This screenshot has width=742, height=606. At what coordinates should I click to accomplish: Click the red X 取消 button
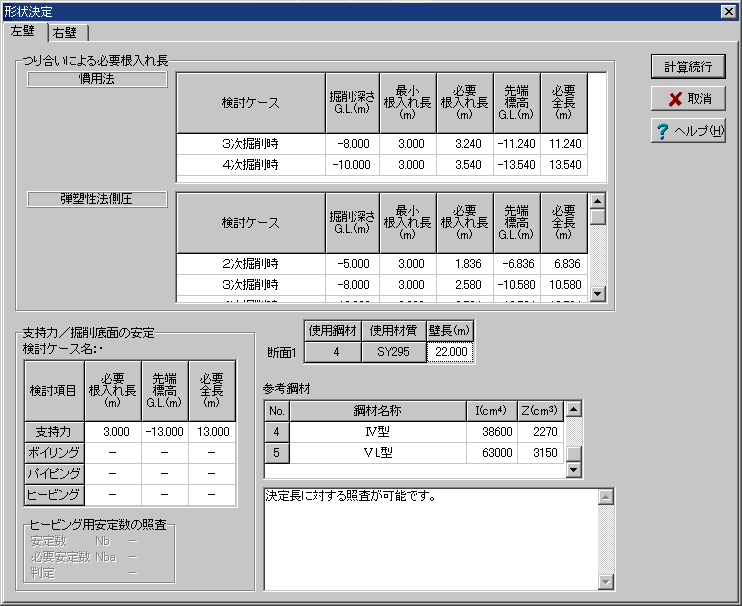click(x=688, y=98)
